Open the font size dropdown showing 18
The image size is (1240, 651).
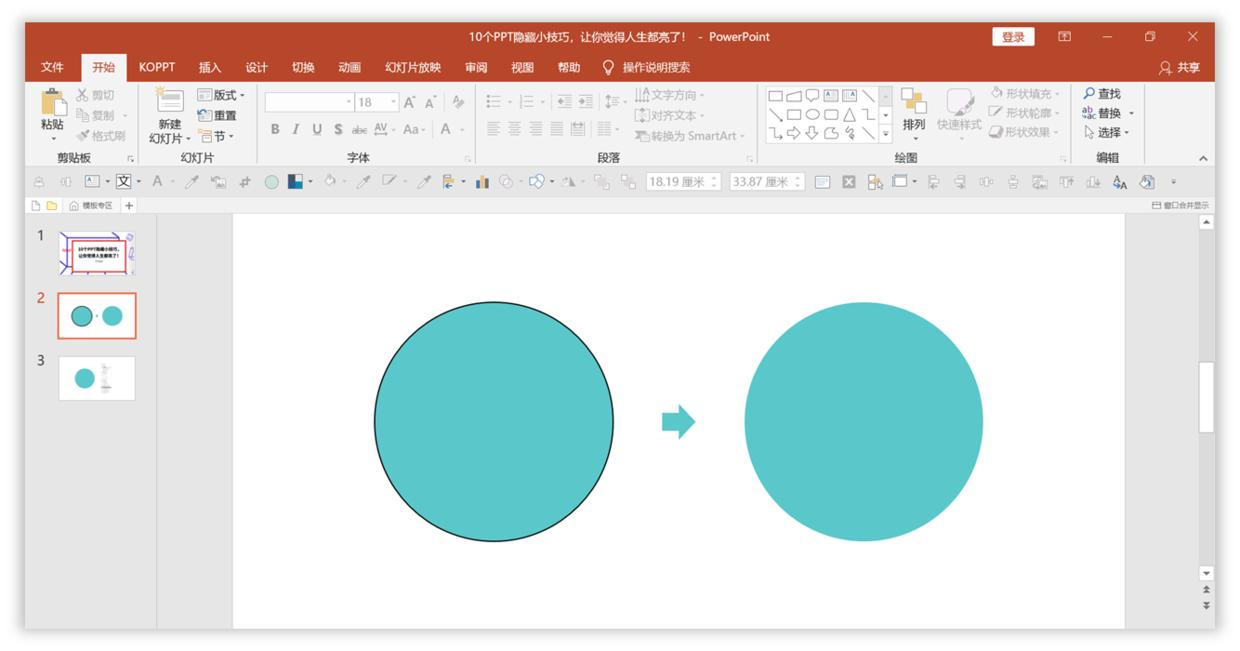coord(394,102)
